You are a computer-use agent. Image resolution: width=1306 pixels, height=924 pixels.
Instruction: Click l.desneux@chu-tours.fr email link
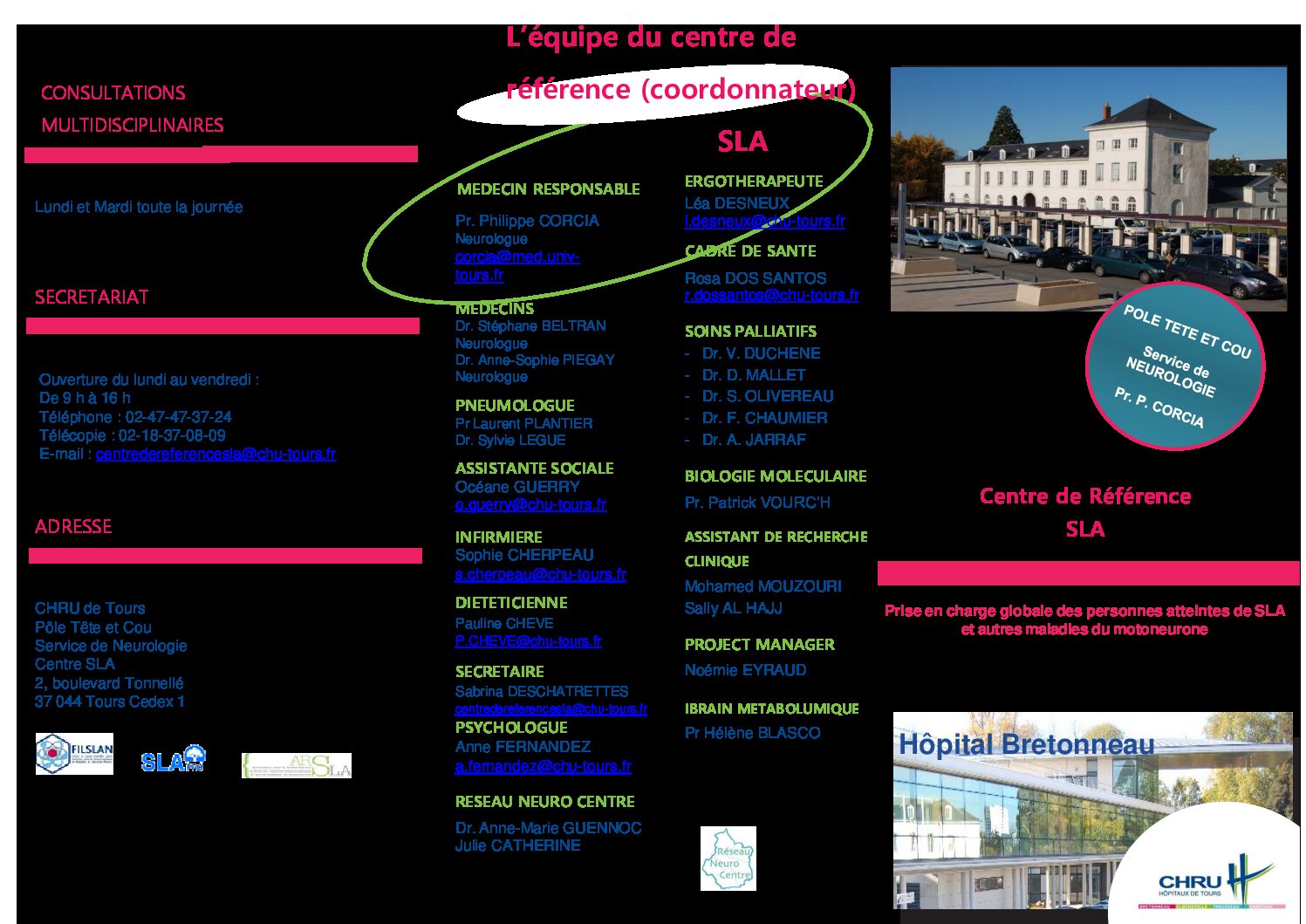coord(764,222)
